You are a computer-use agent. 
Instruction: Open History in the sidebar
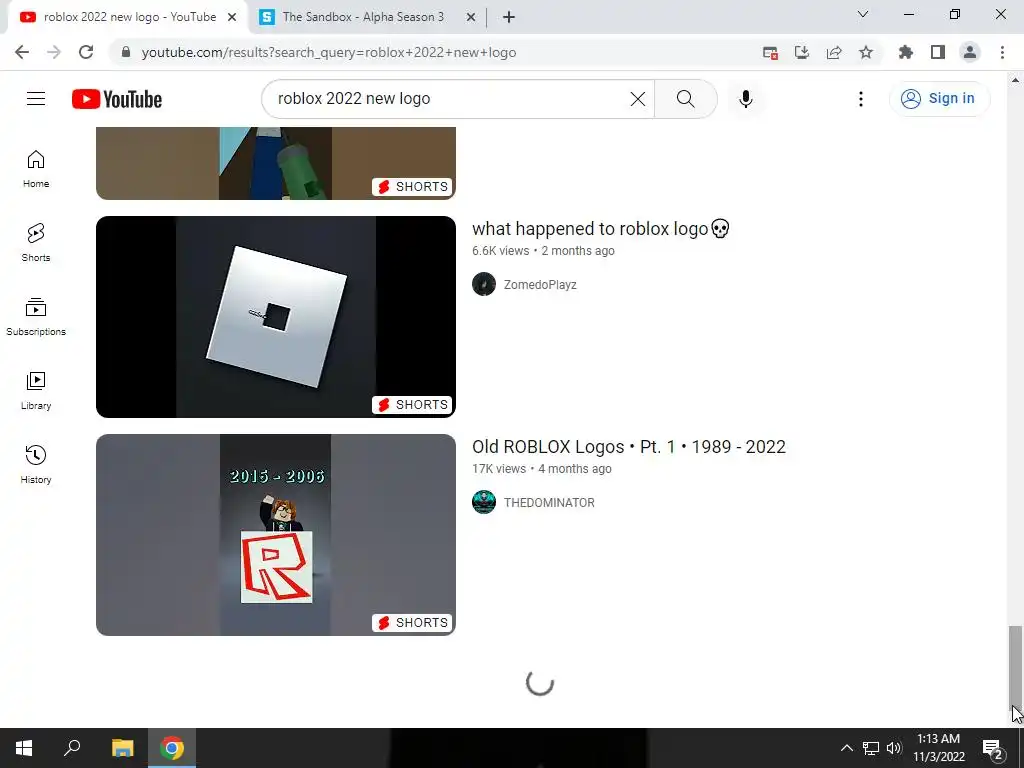click(36, 464)
